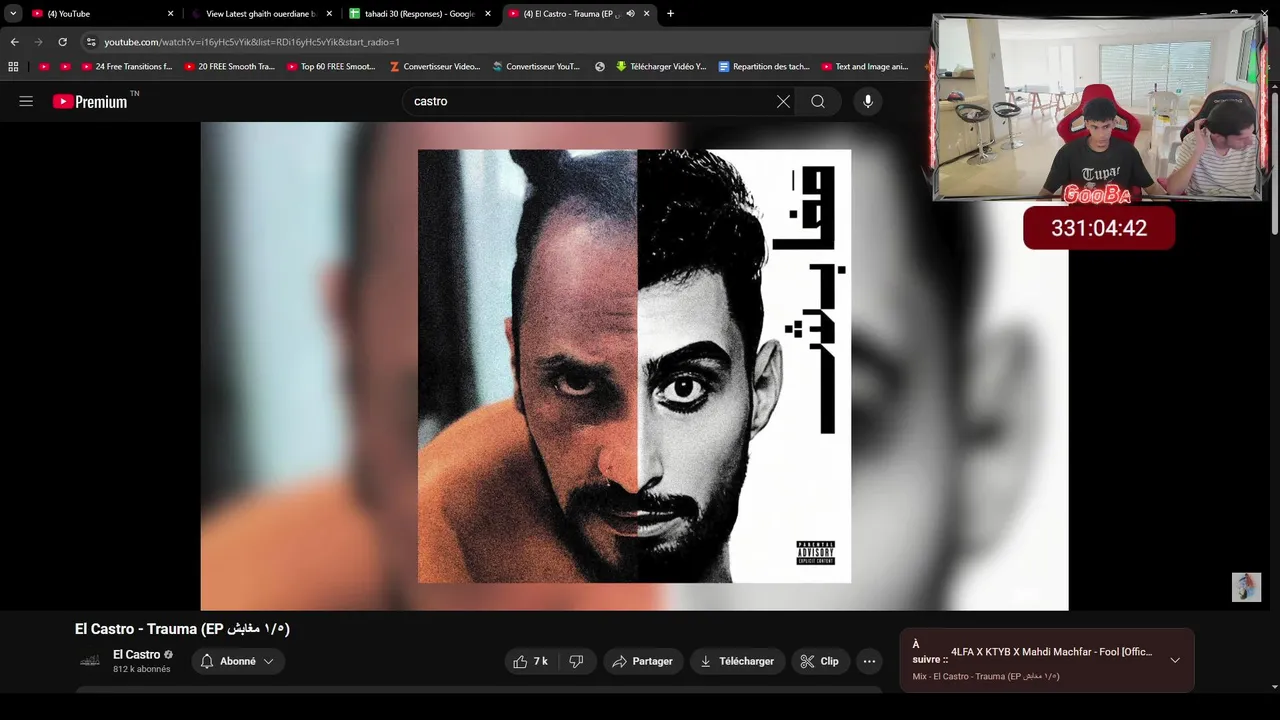Go back to previous page

tap(14, 42)
